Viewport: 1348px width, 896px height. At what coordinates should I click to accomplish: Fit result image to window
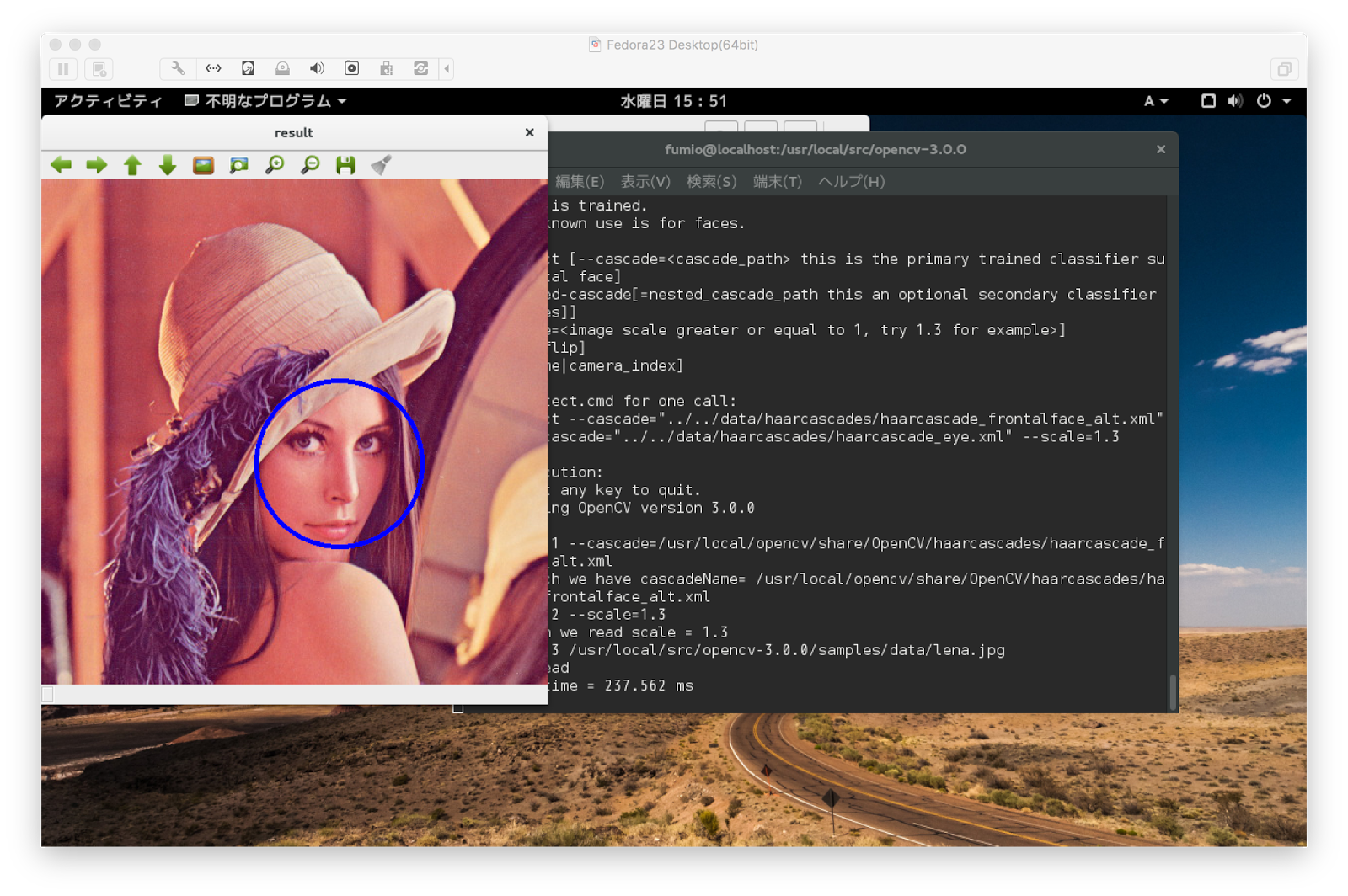tap(239, 165)
